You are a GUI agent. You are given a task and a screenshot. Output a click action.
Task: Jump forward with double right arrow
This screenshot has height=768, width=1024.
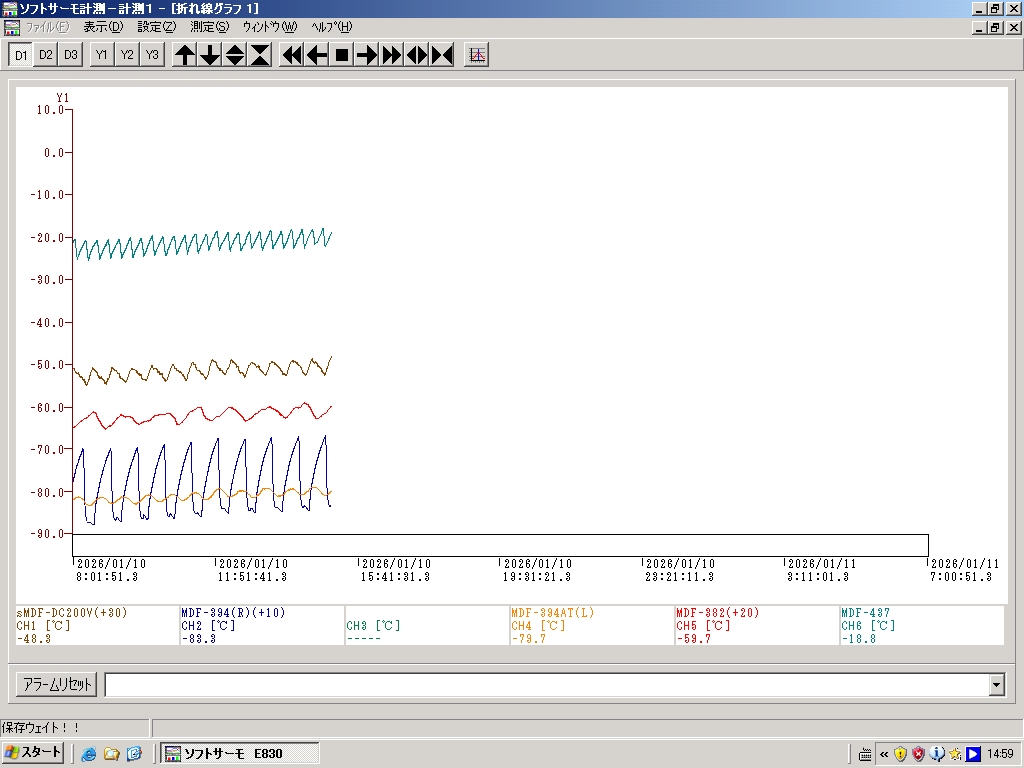pos(392,55)
